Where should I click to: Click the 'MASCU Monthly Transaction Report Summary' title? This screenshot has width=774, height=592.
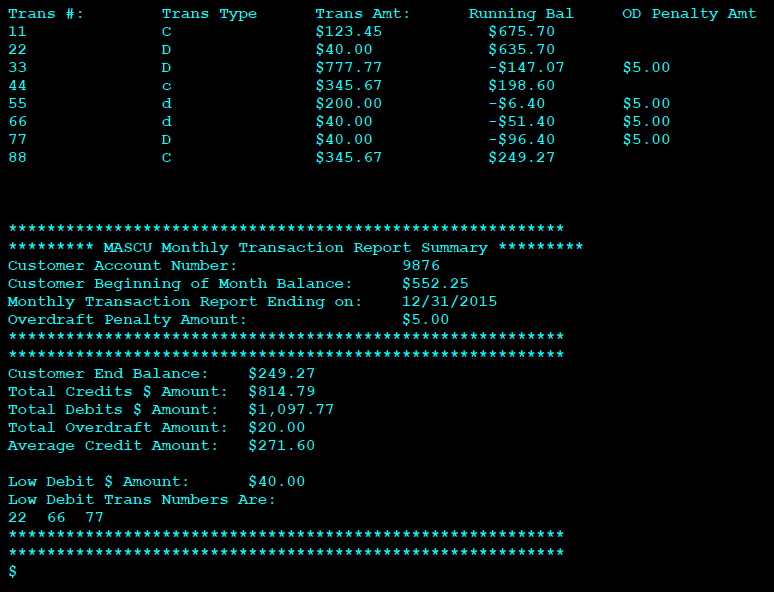pos(295,248)
